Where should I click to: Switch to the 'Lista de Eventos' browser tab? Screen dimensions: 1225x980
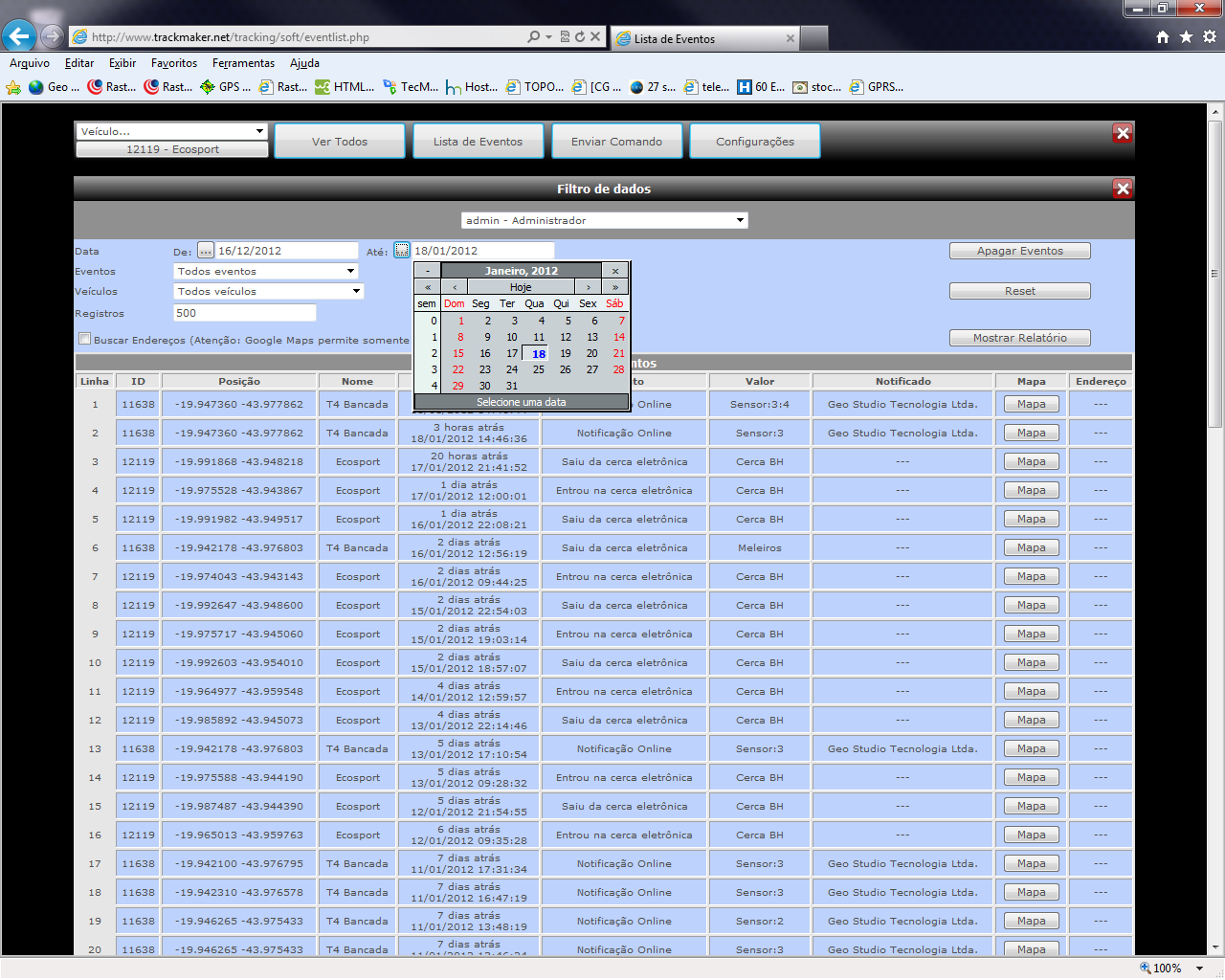pos(703,38)
